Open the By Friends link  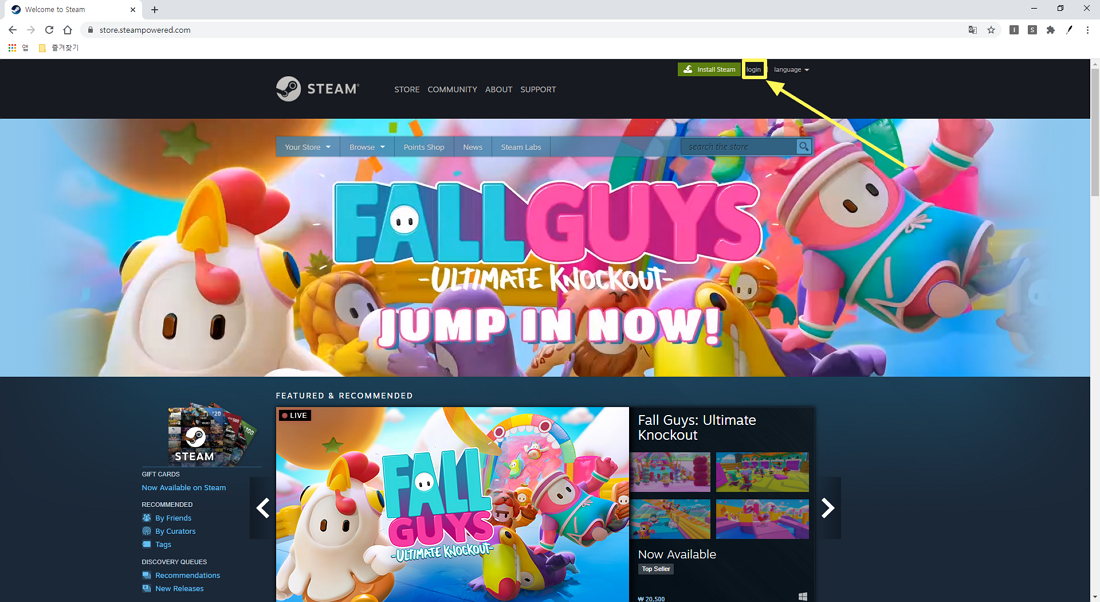(x=173, y=518)
